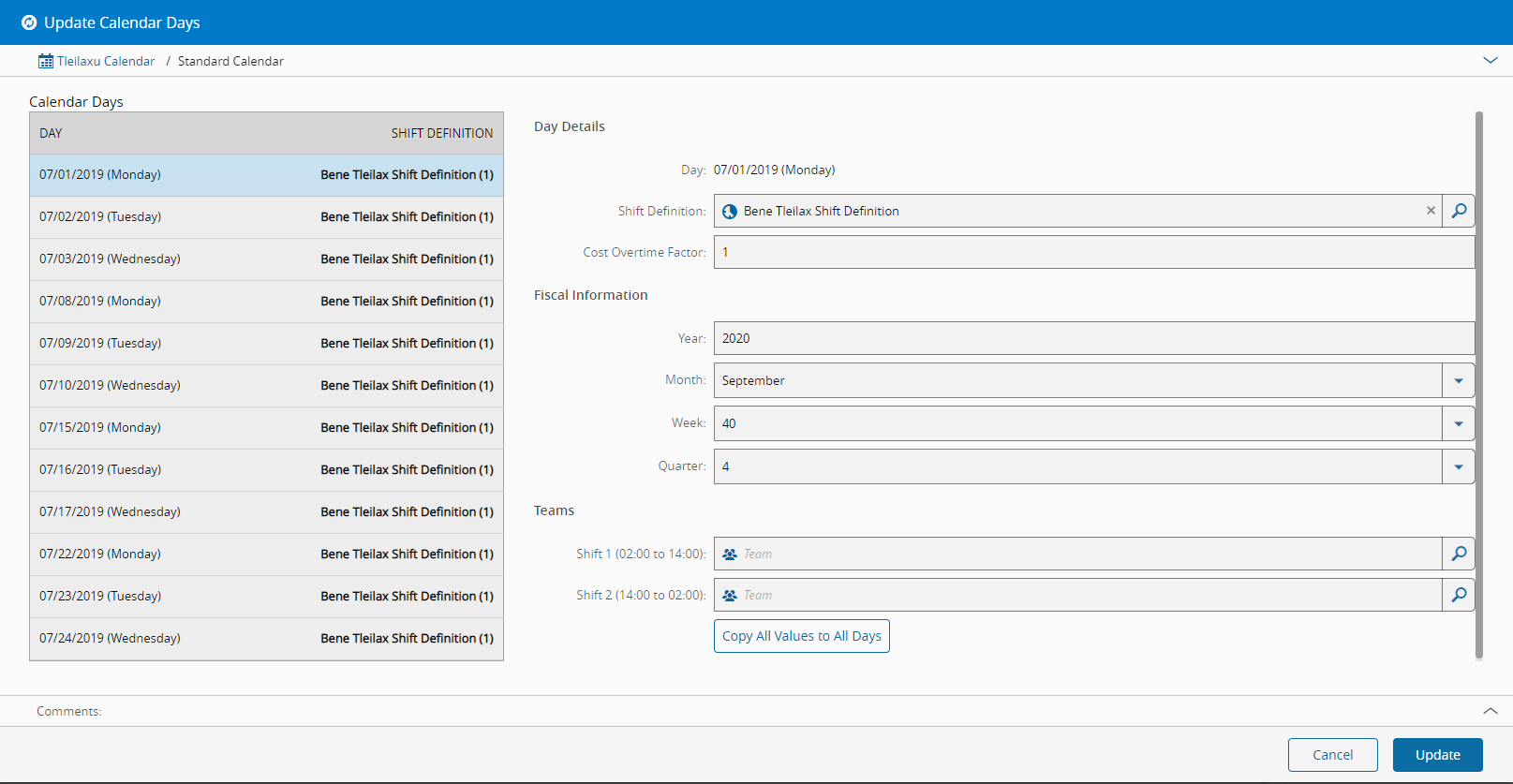Click the Update Calendar Days title icon

pos(29,22)
